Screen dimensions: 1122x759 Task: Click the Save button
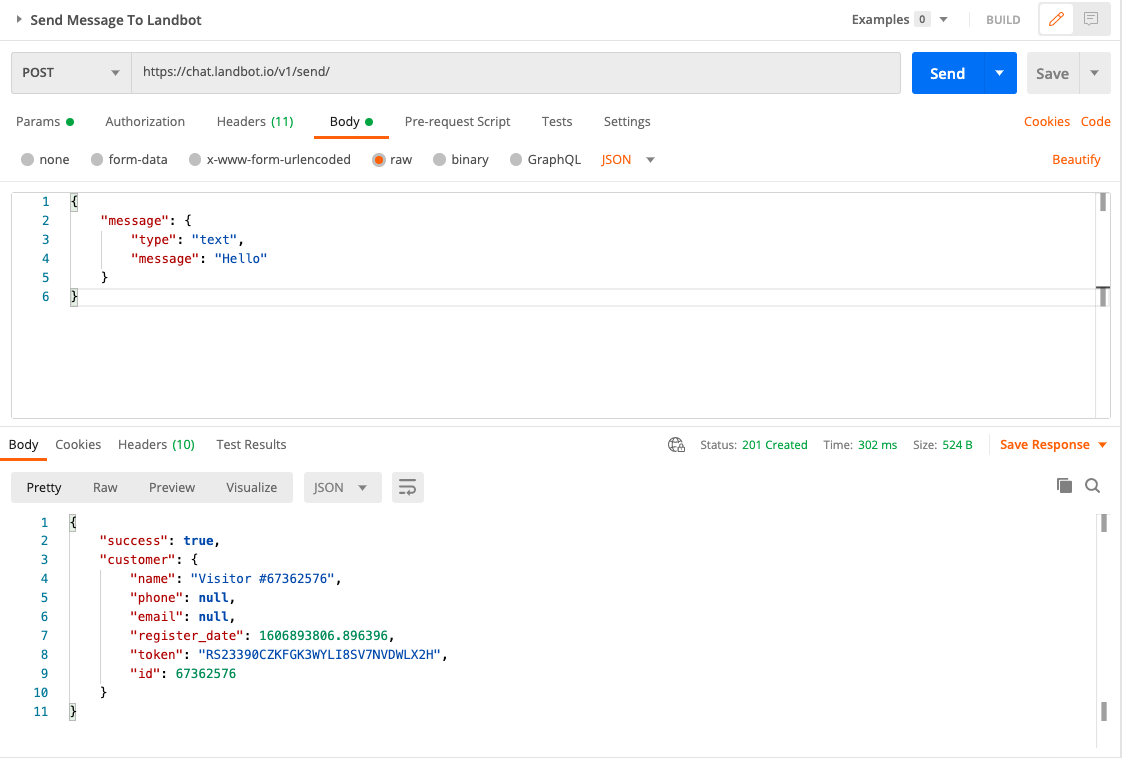click(1052, 73)
